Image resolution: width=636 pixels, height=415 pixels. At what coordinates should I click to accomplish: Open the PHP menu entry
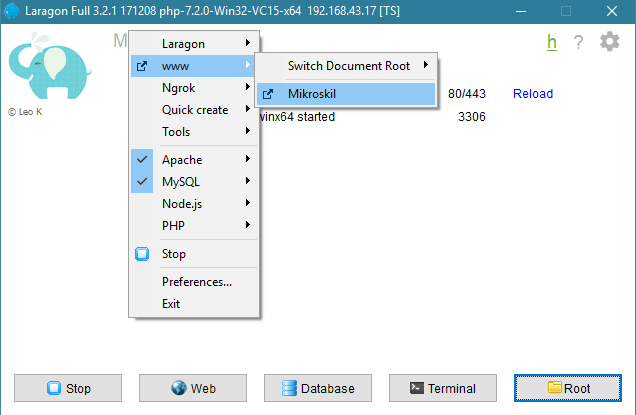point(194,226)
